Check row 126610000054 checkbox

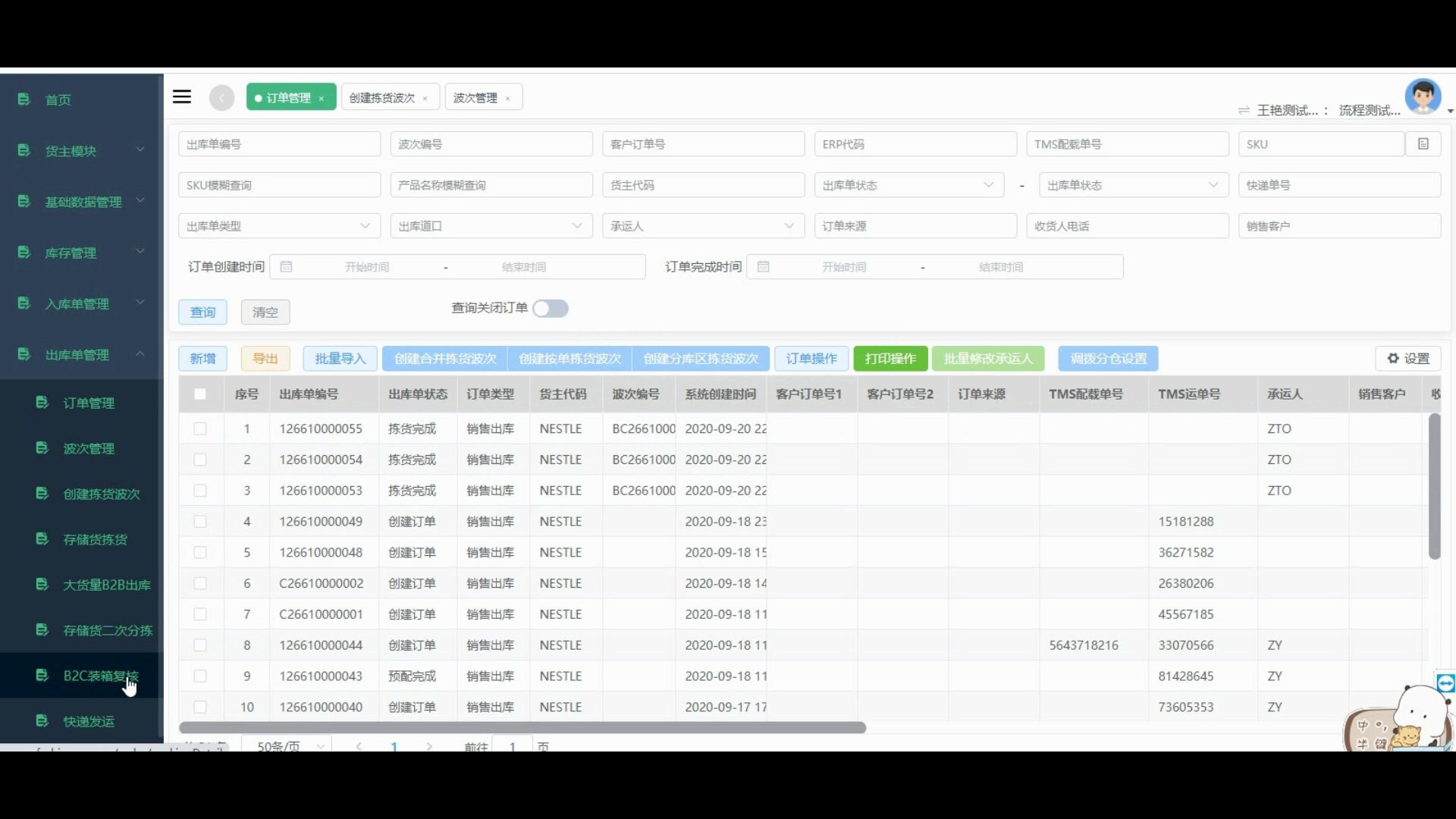click(200, 460)
